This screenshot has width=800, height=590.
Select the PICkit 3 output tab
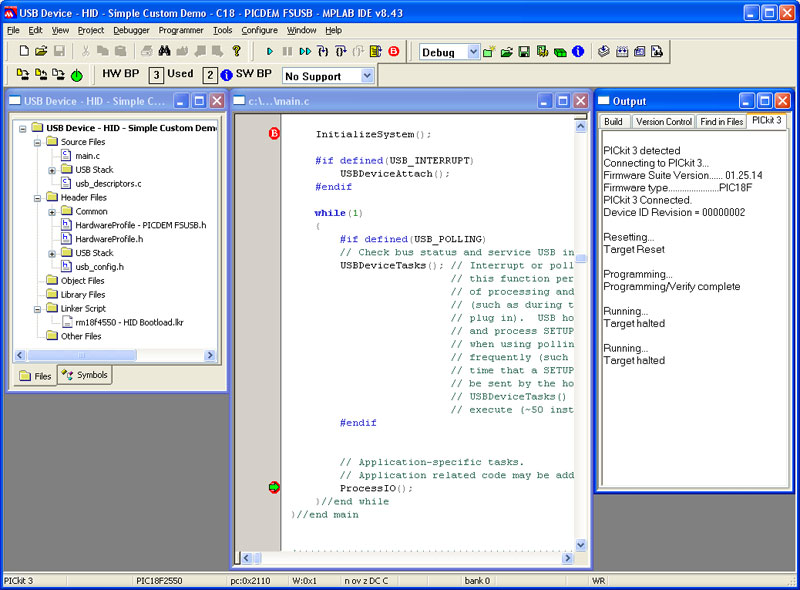coord(767,120)
